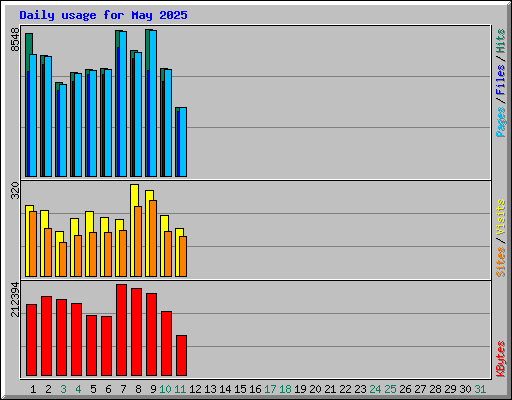Click the day 2 red KBytes bar
This screenshot has width=512, height=400.
(47, 336)
